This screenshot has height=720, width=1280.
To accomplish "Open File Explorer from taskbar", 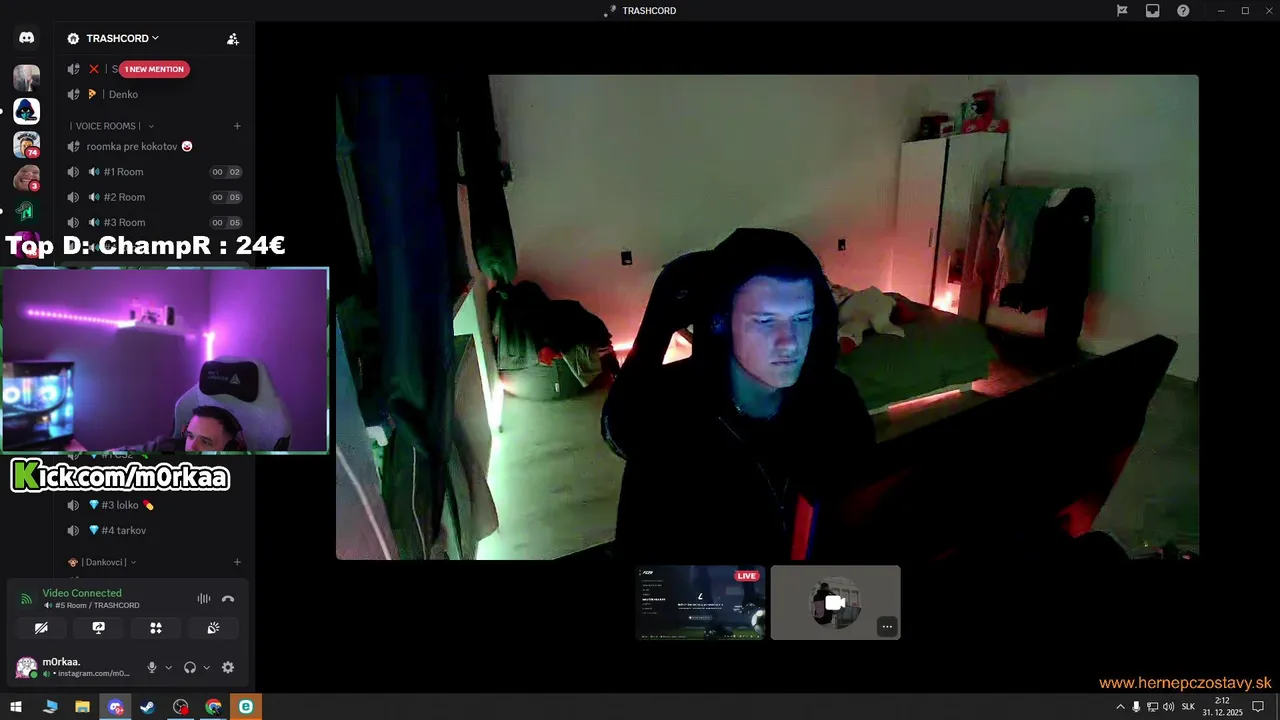I will pyautogui.click(x=82, y=707).
